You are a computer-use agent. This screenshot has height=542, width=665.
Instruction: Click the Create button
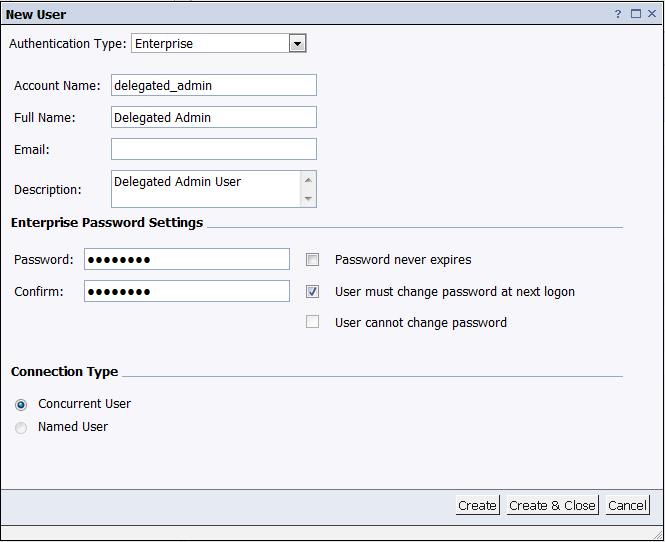477,505
